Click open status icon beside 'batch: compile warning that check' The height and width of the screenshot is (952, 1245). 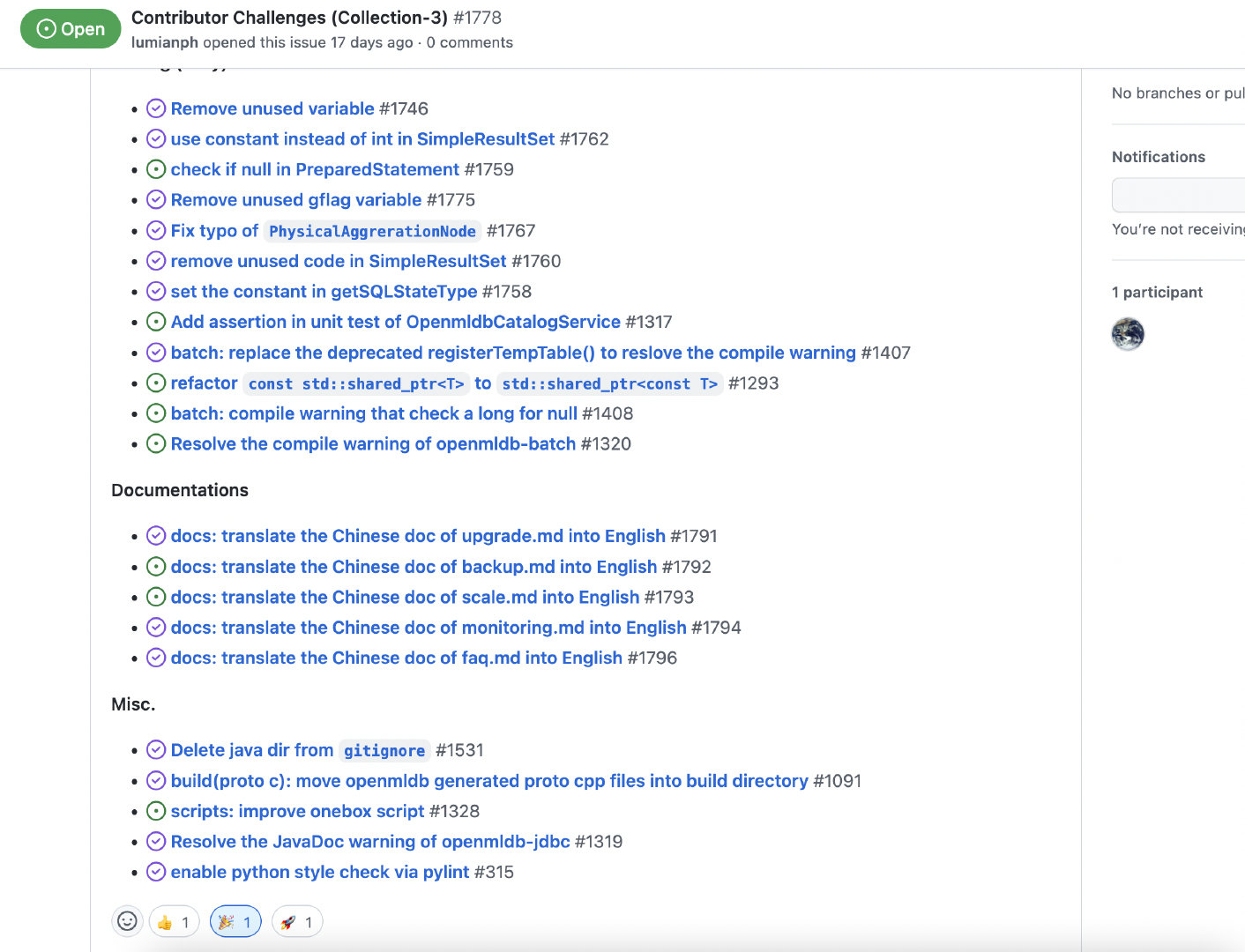coord(156,413)
